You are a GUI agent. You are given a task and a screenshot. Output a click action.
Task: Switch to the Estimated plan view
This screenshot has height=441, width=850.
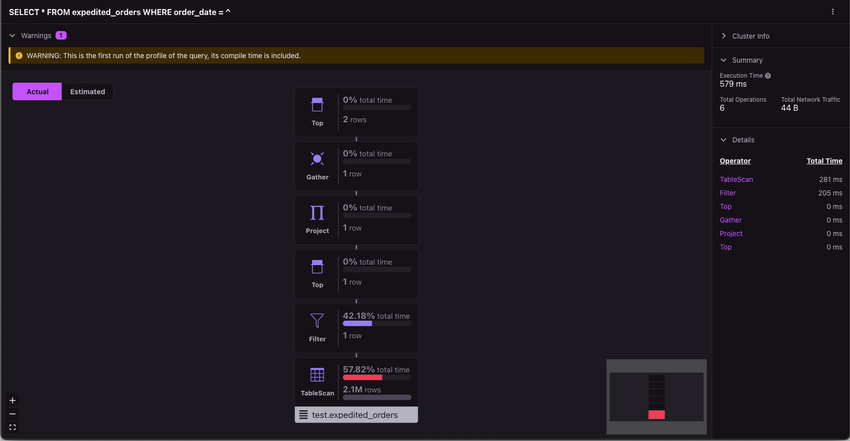tap(87, 92)
